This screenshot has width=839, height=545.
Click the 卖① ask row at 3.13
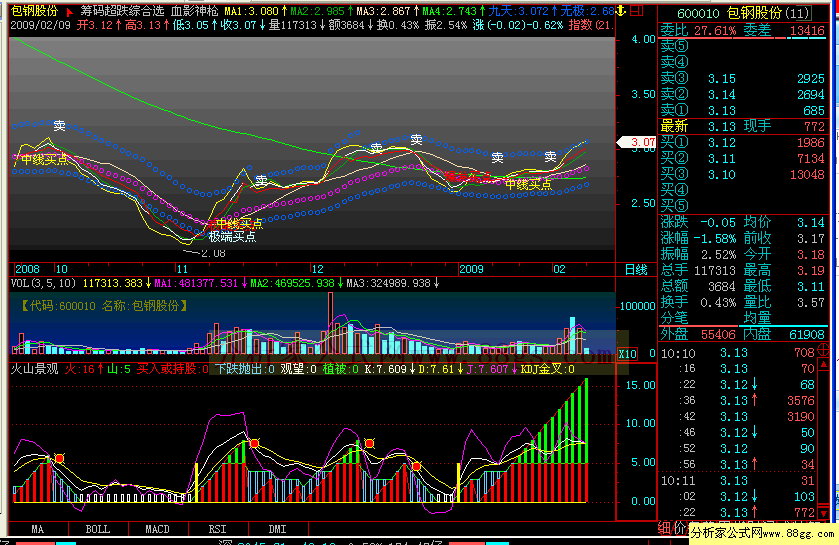(x=743, y=111)
